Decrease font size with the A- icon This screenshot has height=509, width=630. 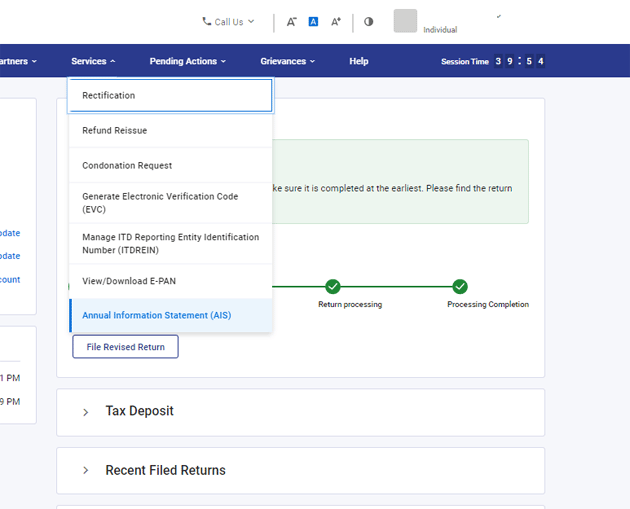click(291, 22)
